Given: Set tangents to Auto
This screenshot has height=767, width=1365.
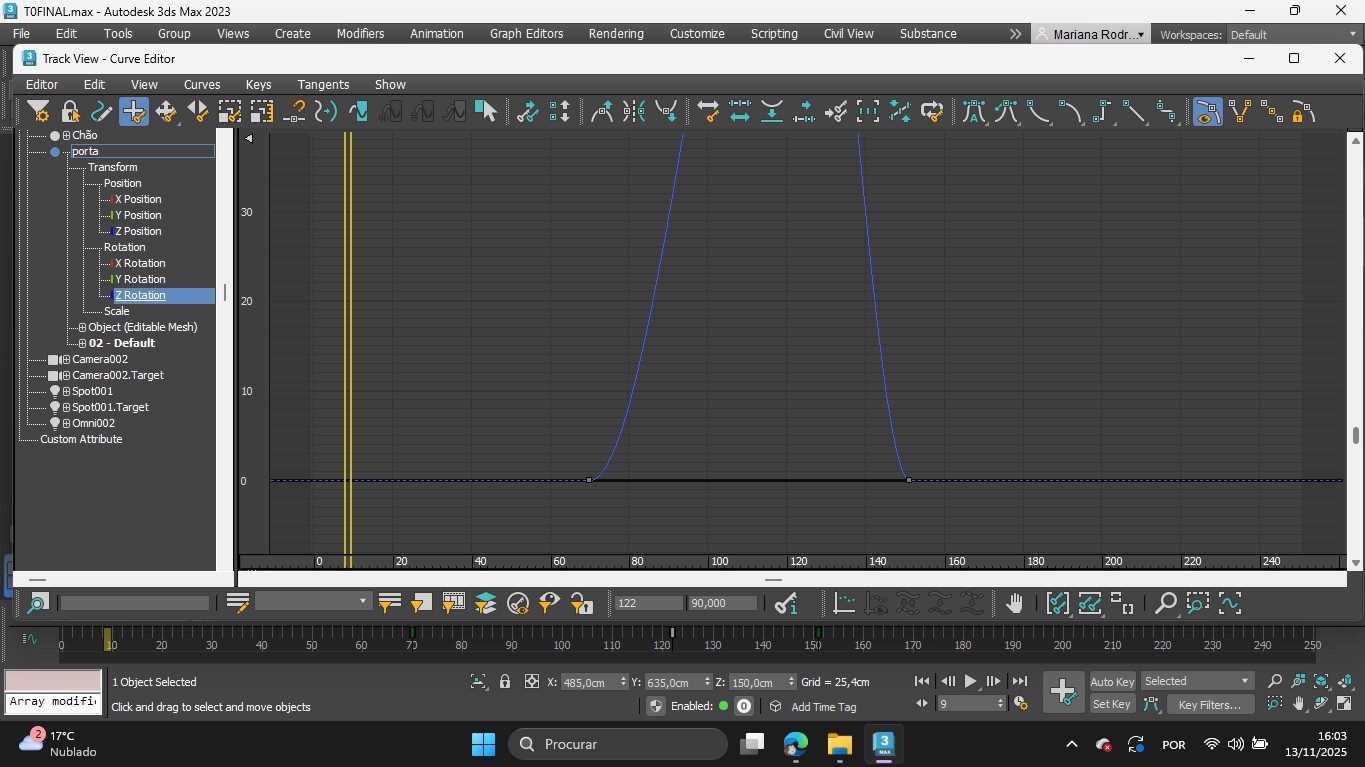Looking at the screenshot, I should [x=973, y=111].
